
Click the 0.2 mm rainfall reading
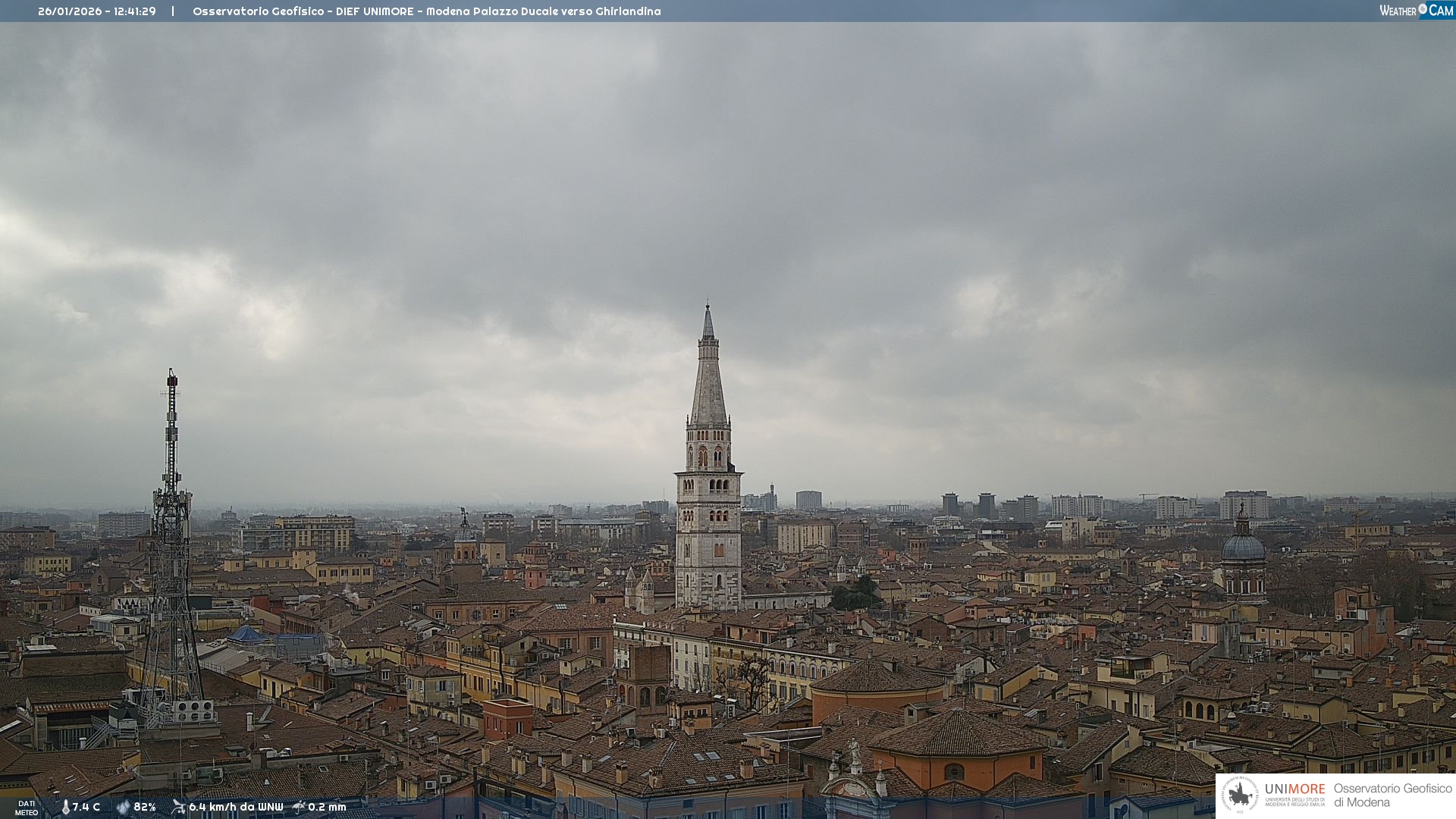[x=327, y=807]
